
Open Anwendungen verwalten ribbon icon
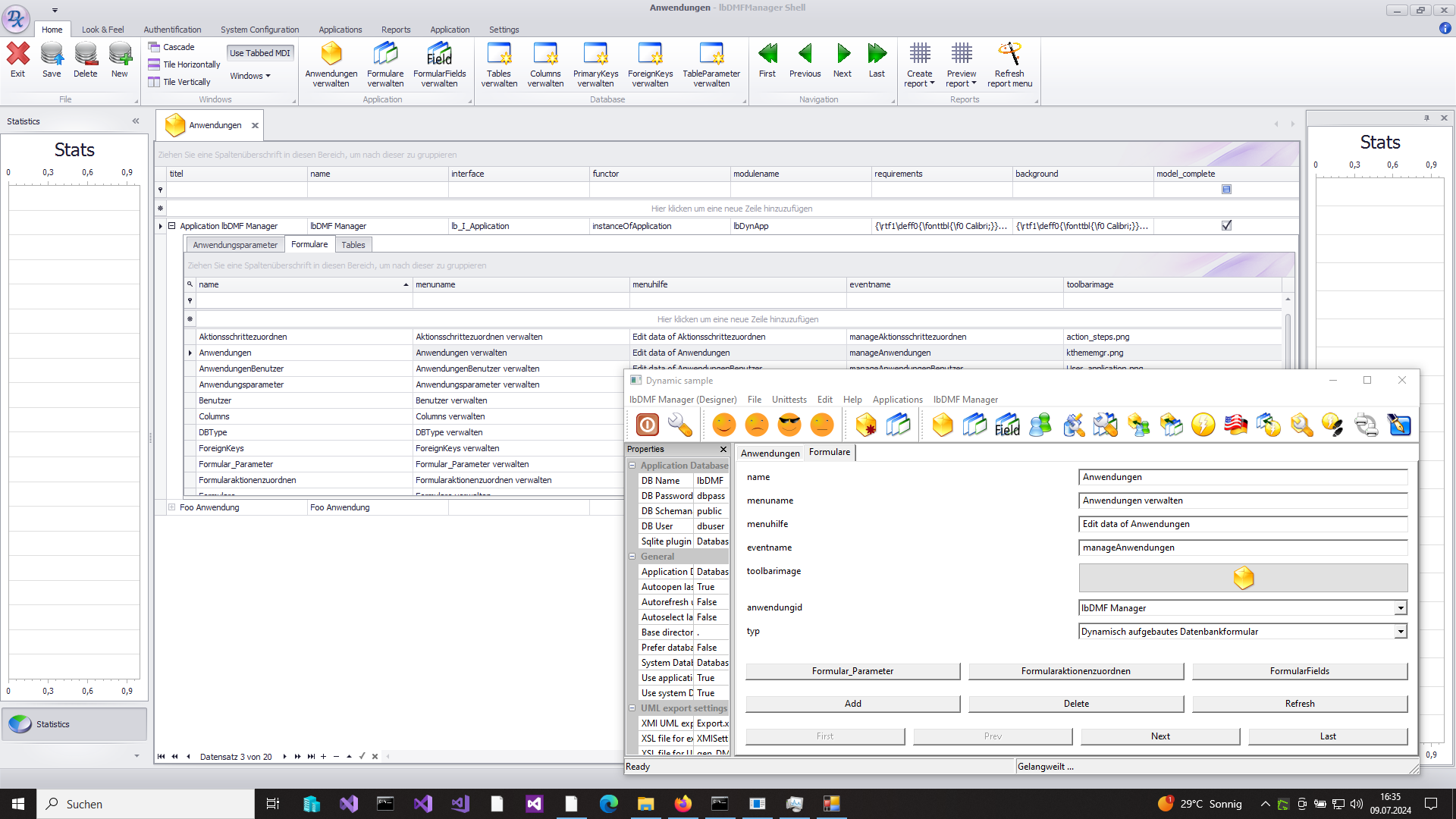coord(331,55)
